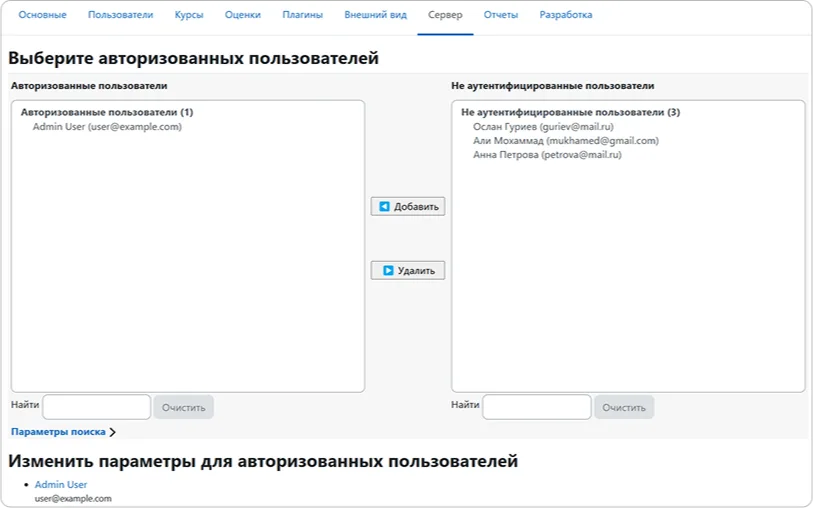Image resolution: width=813 pixels, height=508 pixels.
Task: Open the Admin User link at the bottom
Action: (61, 485)
